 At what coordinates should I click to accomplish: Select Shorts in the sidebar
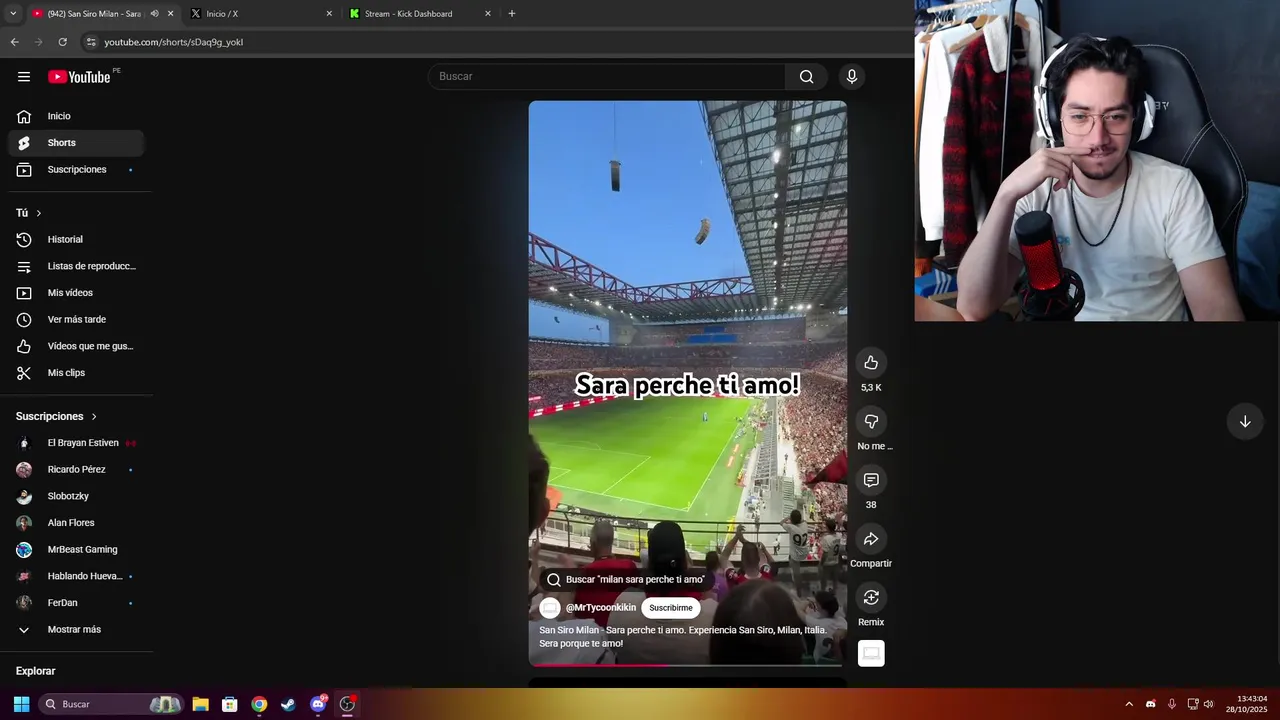[x=76, y=143]
